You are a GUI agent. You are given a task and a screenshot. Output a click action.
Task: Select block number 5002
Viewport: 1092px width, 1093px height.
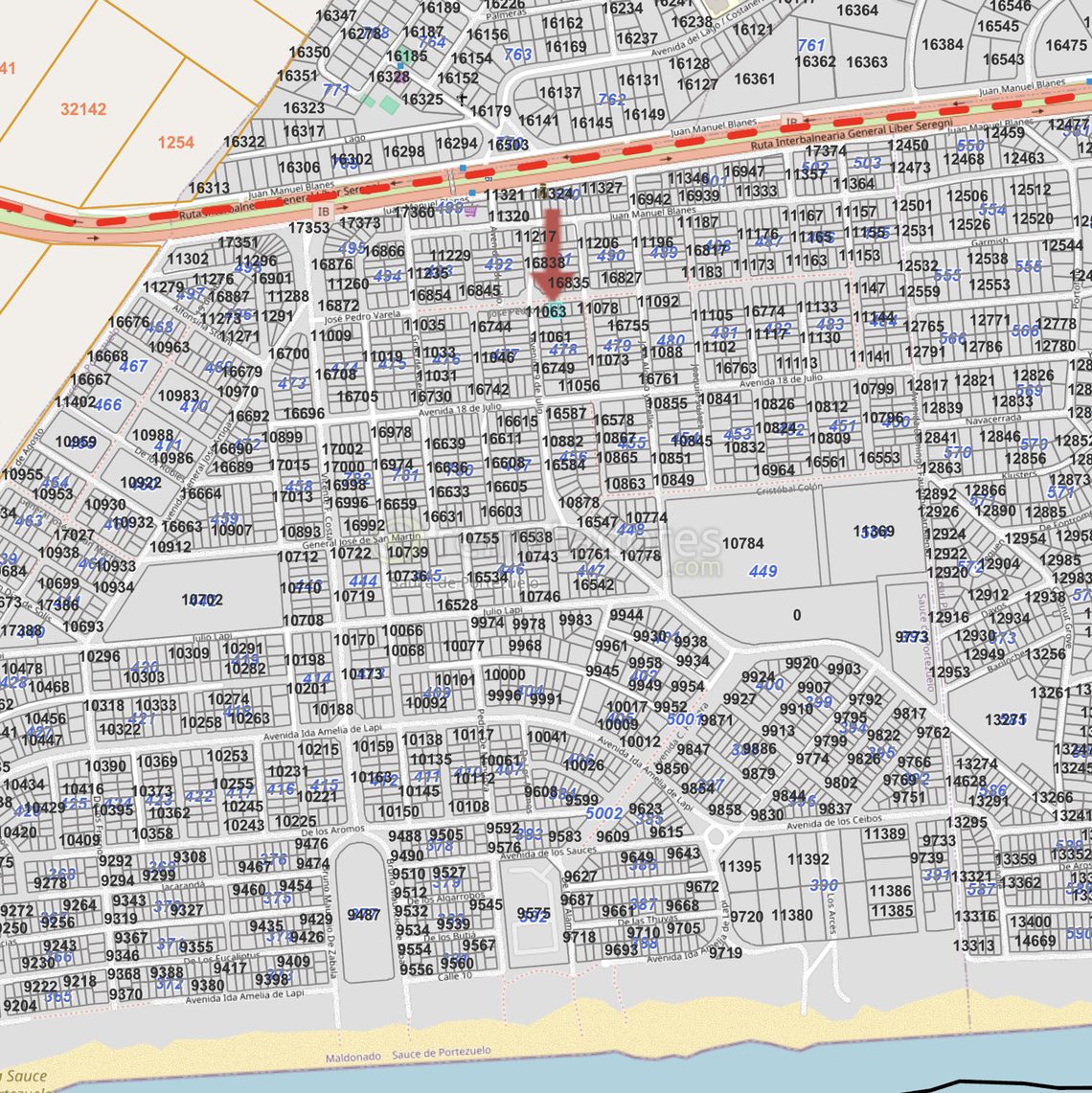tap(603, 813)
